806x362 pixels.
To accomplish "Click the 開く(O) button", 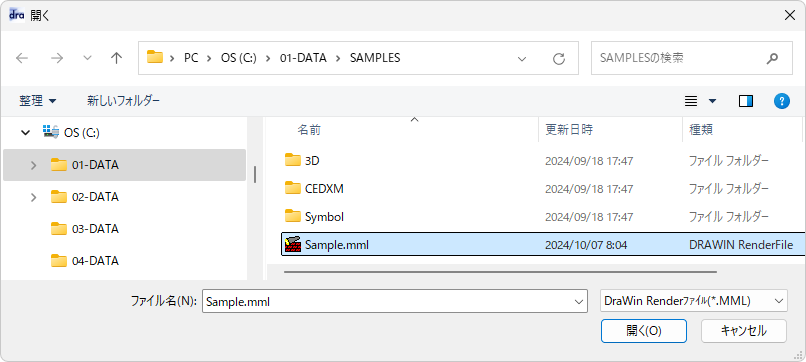I will 644,331.
